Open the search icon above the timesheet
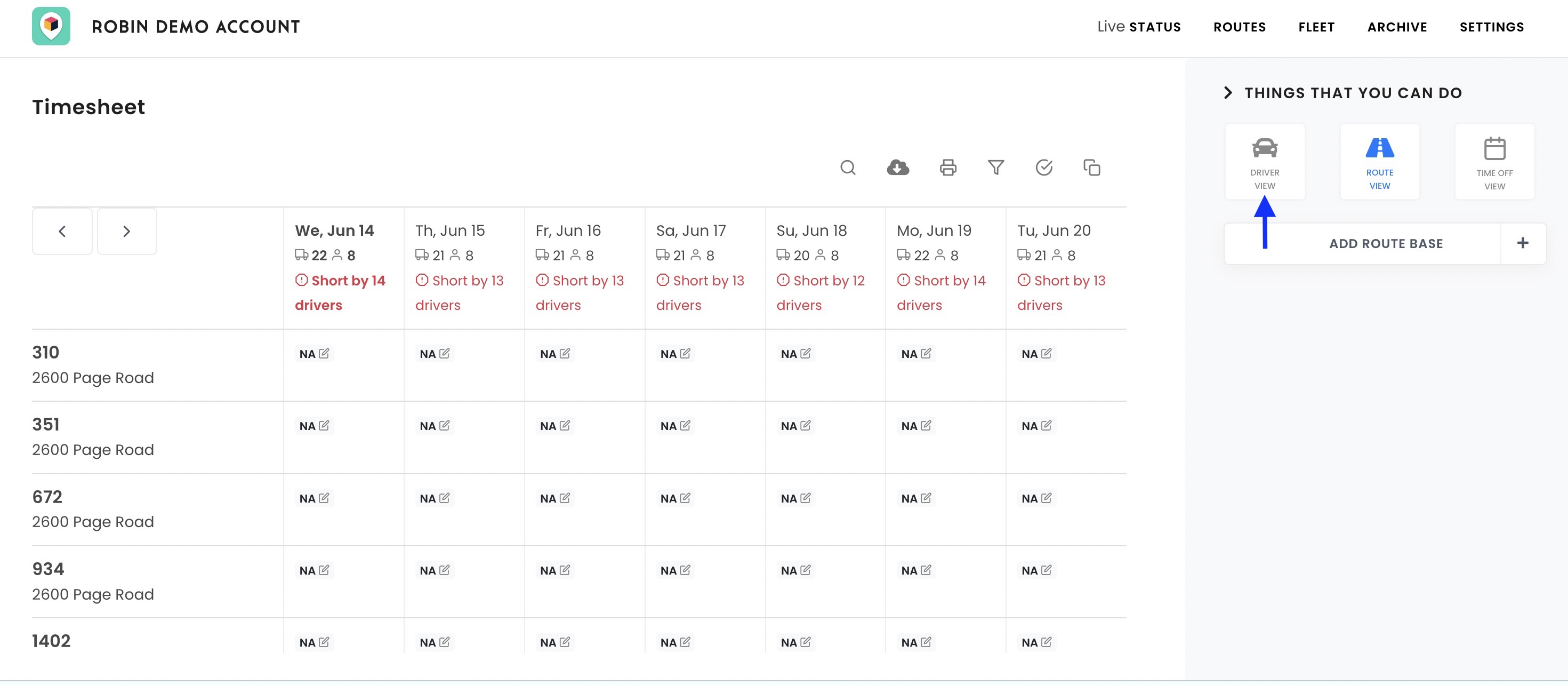 point(849,168)
